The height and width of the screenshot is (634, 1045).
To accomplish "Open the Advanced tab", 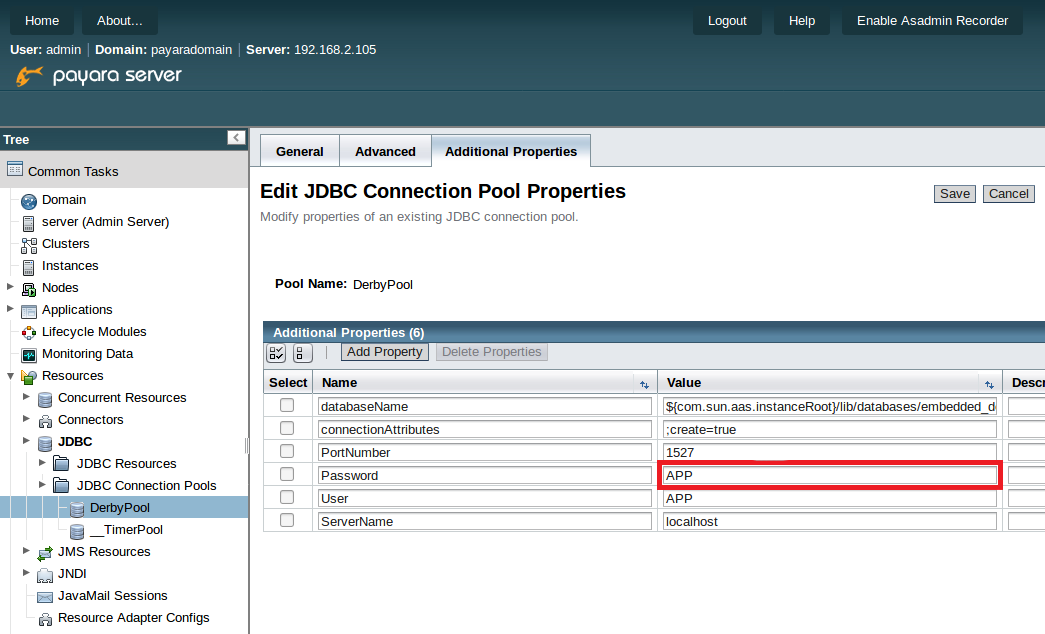I will [x=385, y=151].
